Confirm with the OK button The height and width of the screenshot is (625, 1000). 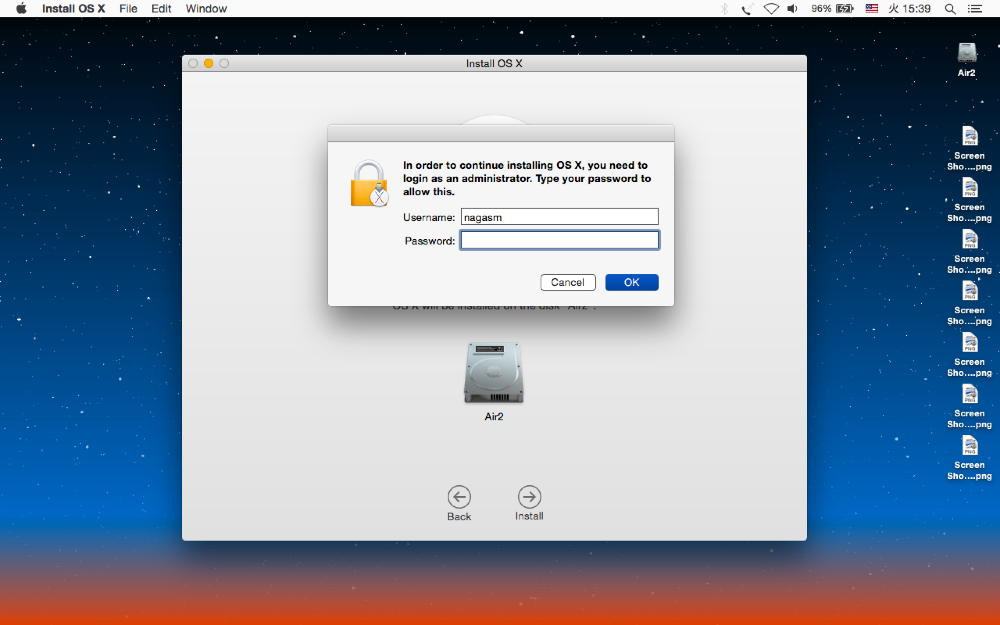[631, 282]
